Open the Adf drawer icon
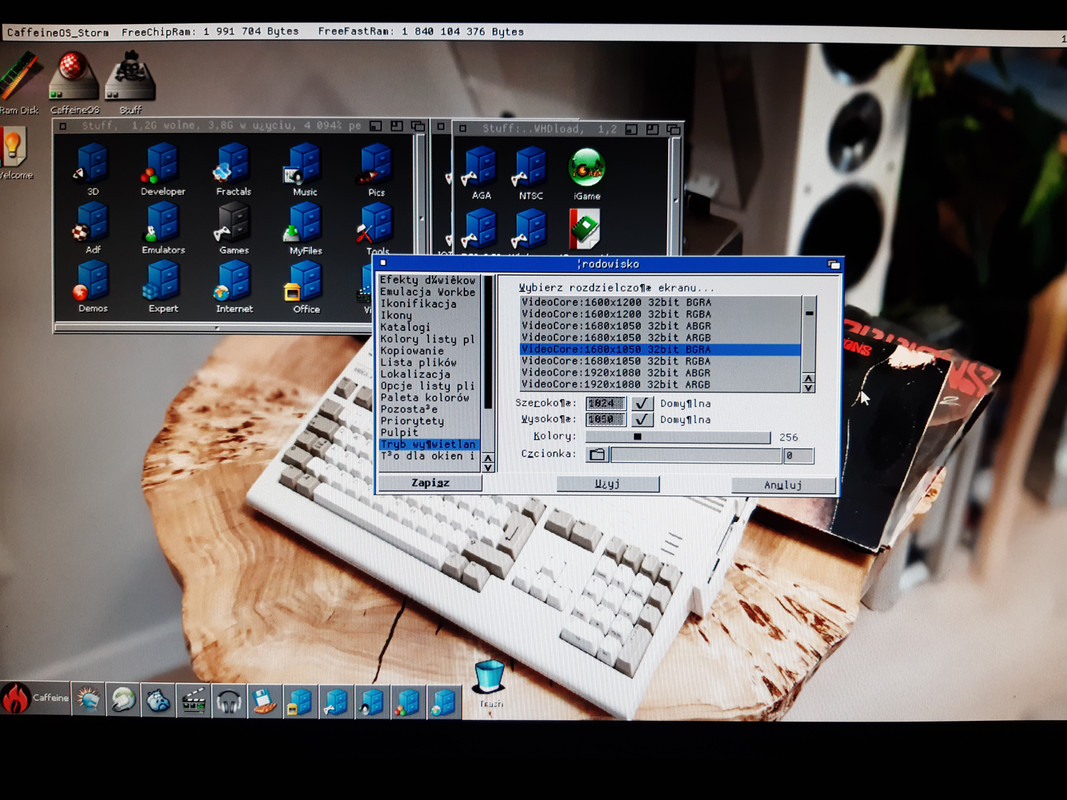The height and width of the screenshot is (800, 1067). coord(93,222)
